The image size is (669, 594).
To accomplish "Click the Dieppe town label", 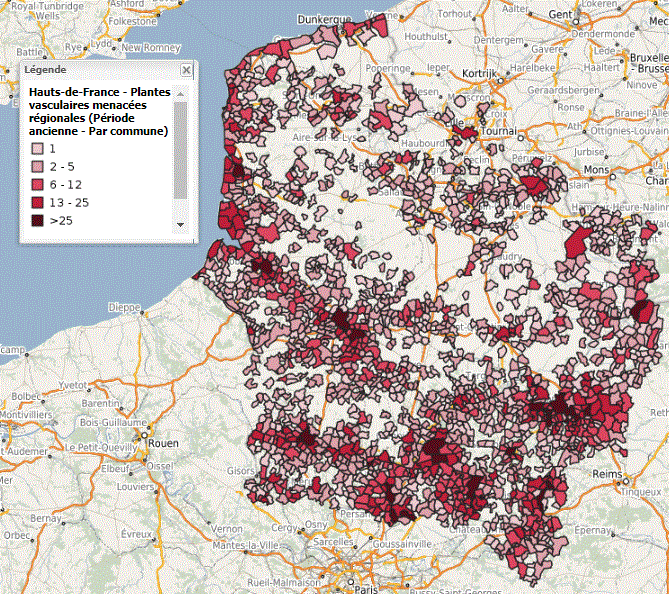I will pos(123,307).
